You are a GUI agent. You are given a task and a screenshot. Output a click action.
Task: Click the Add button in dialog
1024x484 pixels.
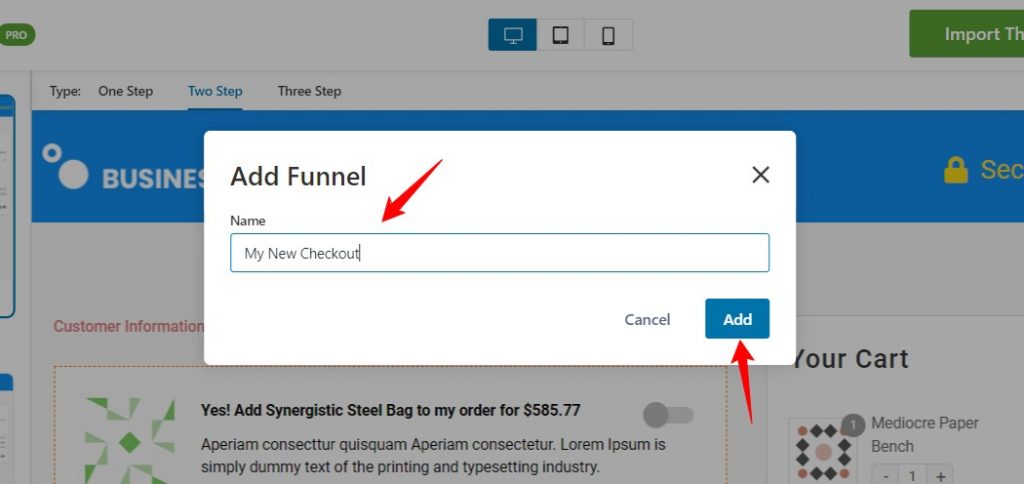tap(737, 319)
